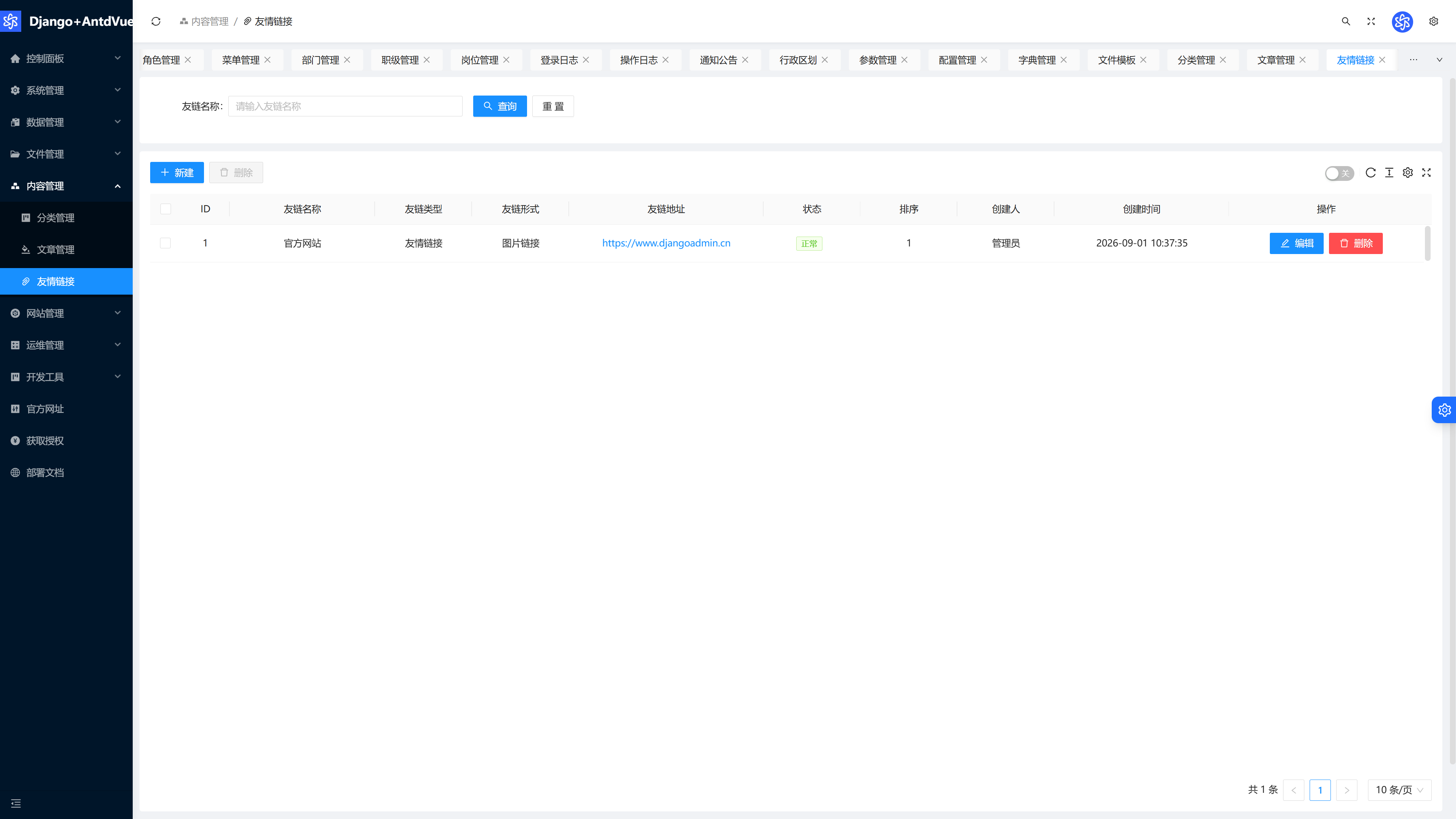Screen dimensions: 1456x819
Task: Open the floating blue settings drawer button
Action: pyautogui.click(x=1444, y=410)
